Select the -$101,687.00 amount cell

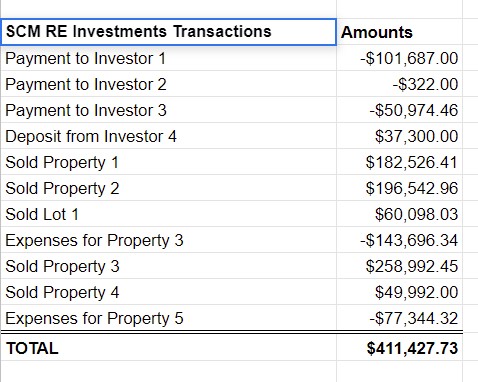coord(399,58)
